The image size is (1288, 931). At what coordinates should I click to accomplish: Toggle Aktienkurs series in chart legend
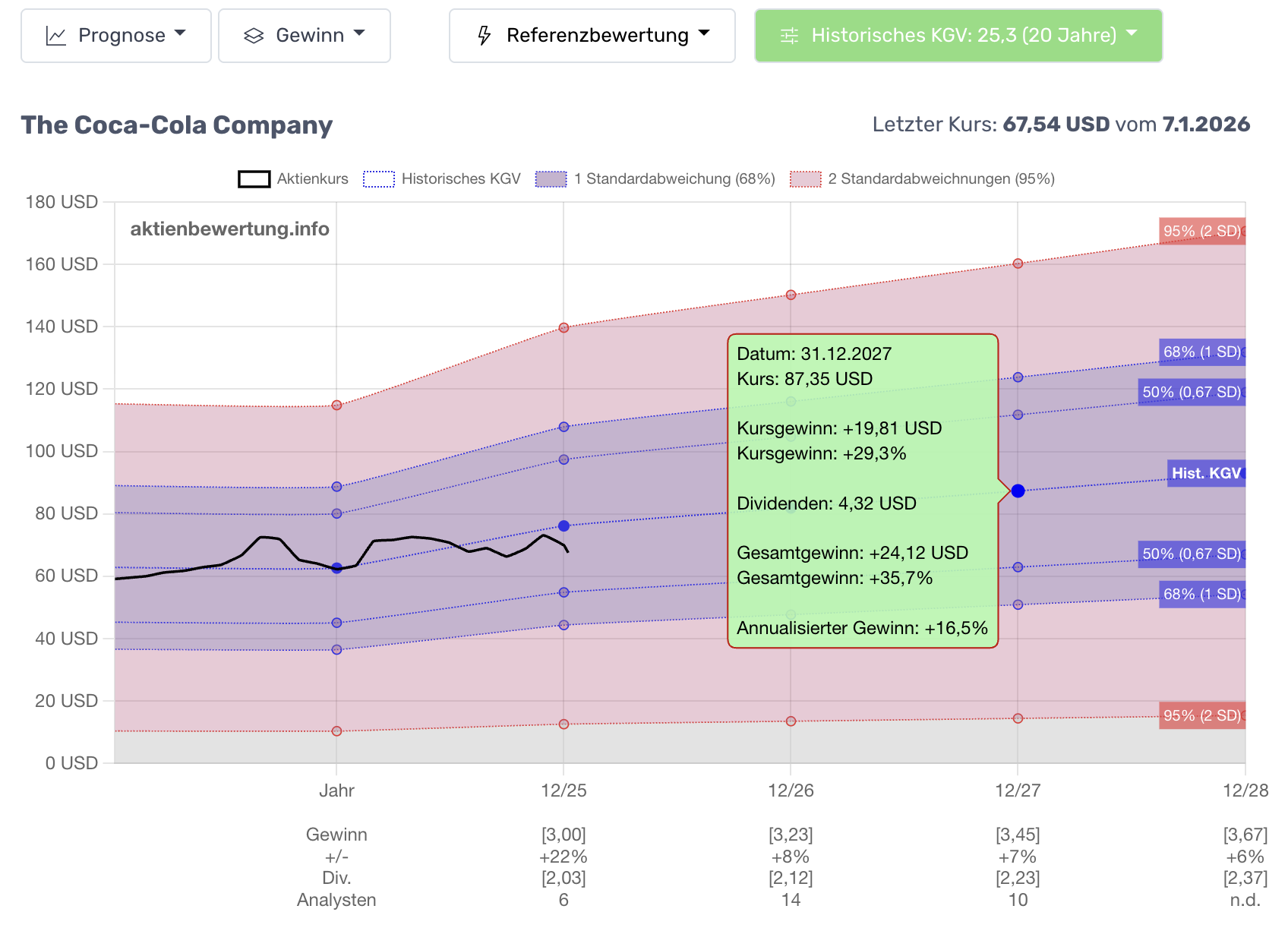click(293, 179)
